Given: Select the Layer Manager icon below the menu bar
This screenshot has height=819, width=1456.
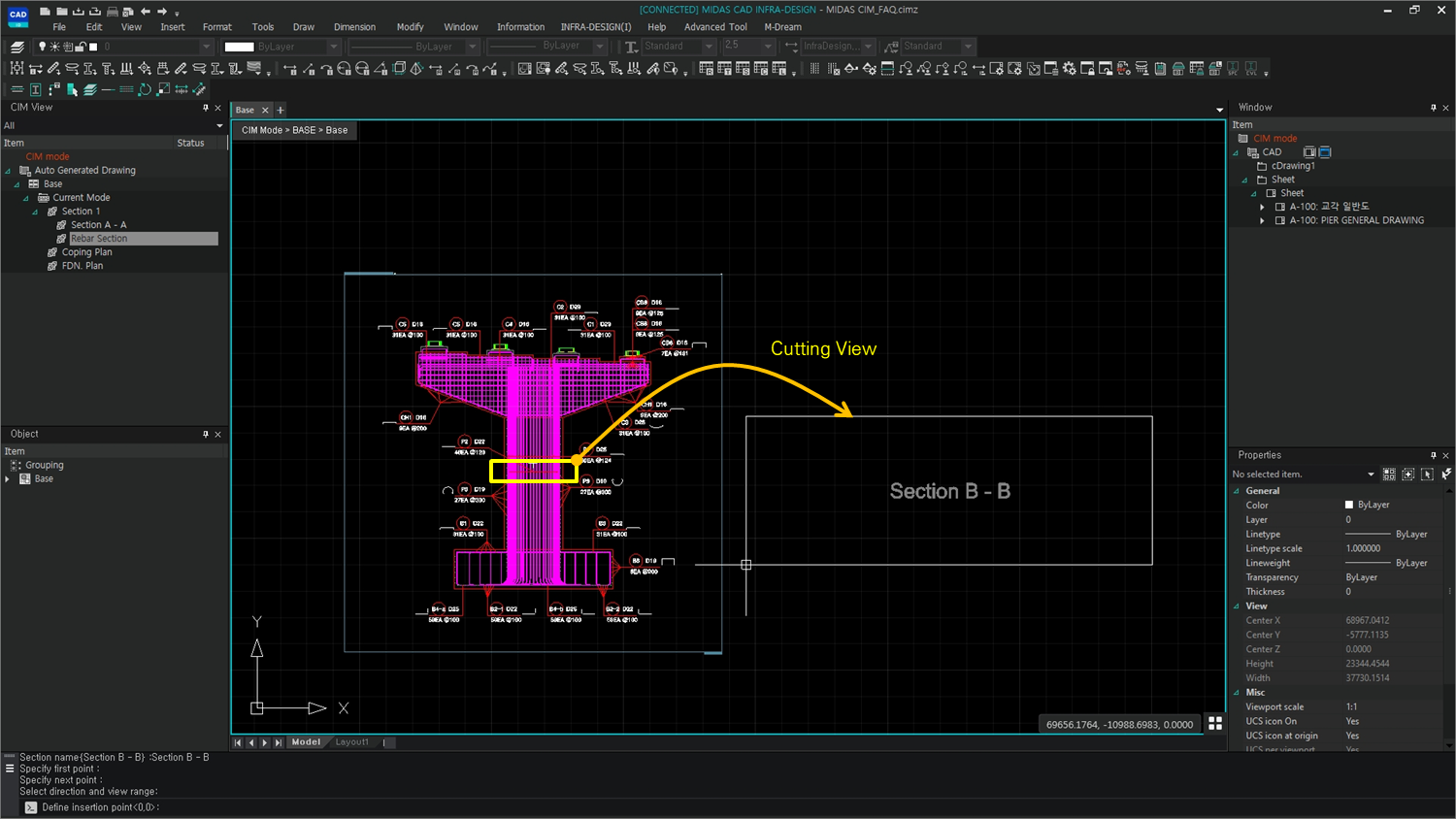Looking at the screenshot, I should (17, 46).
